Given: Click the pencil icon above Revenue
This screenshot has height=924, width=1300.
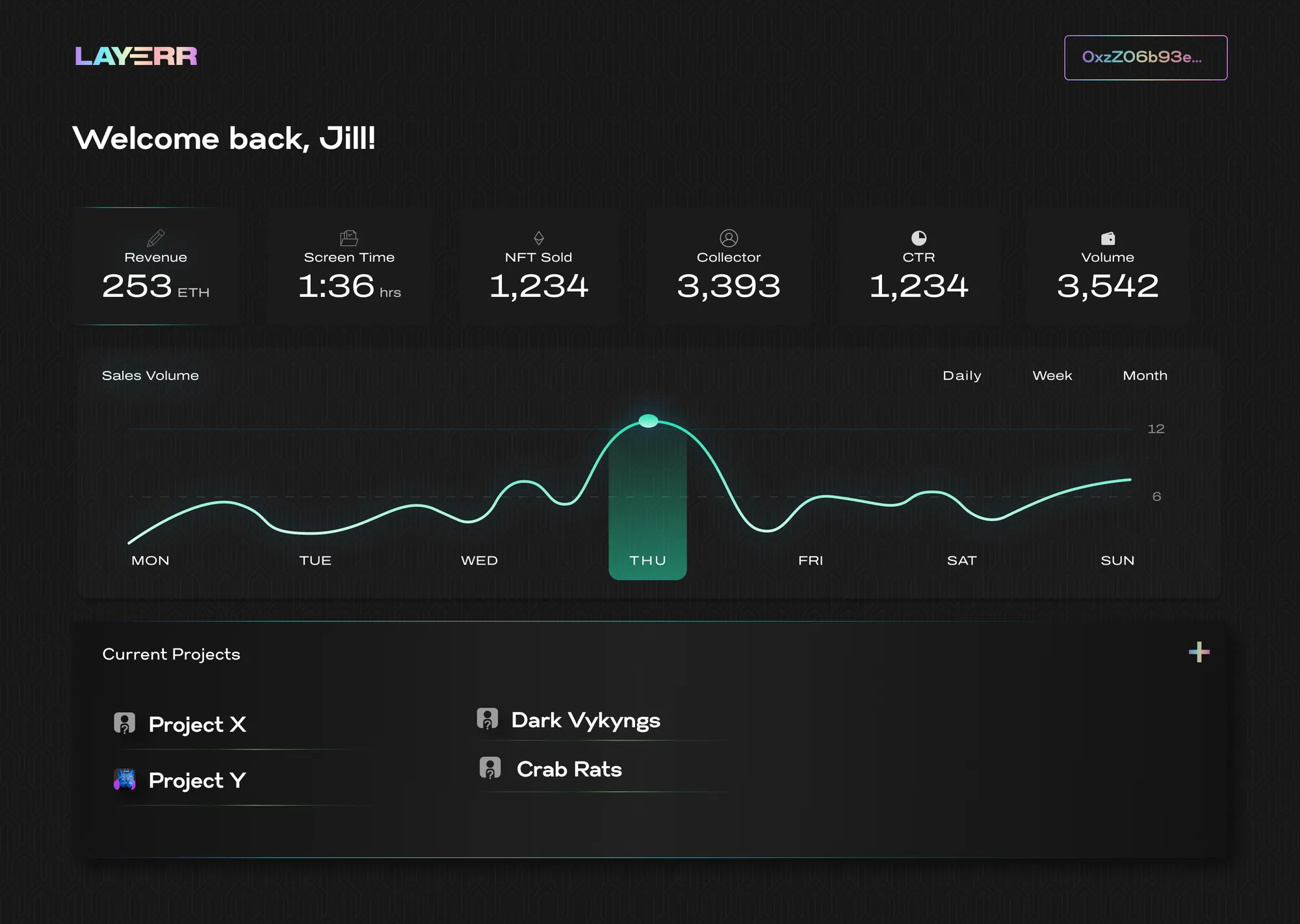Looking at the screenshot, I should pos(155,238).
